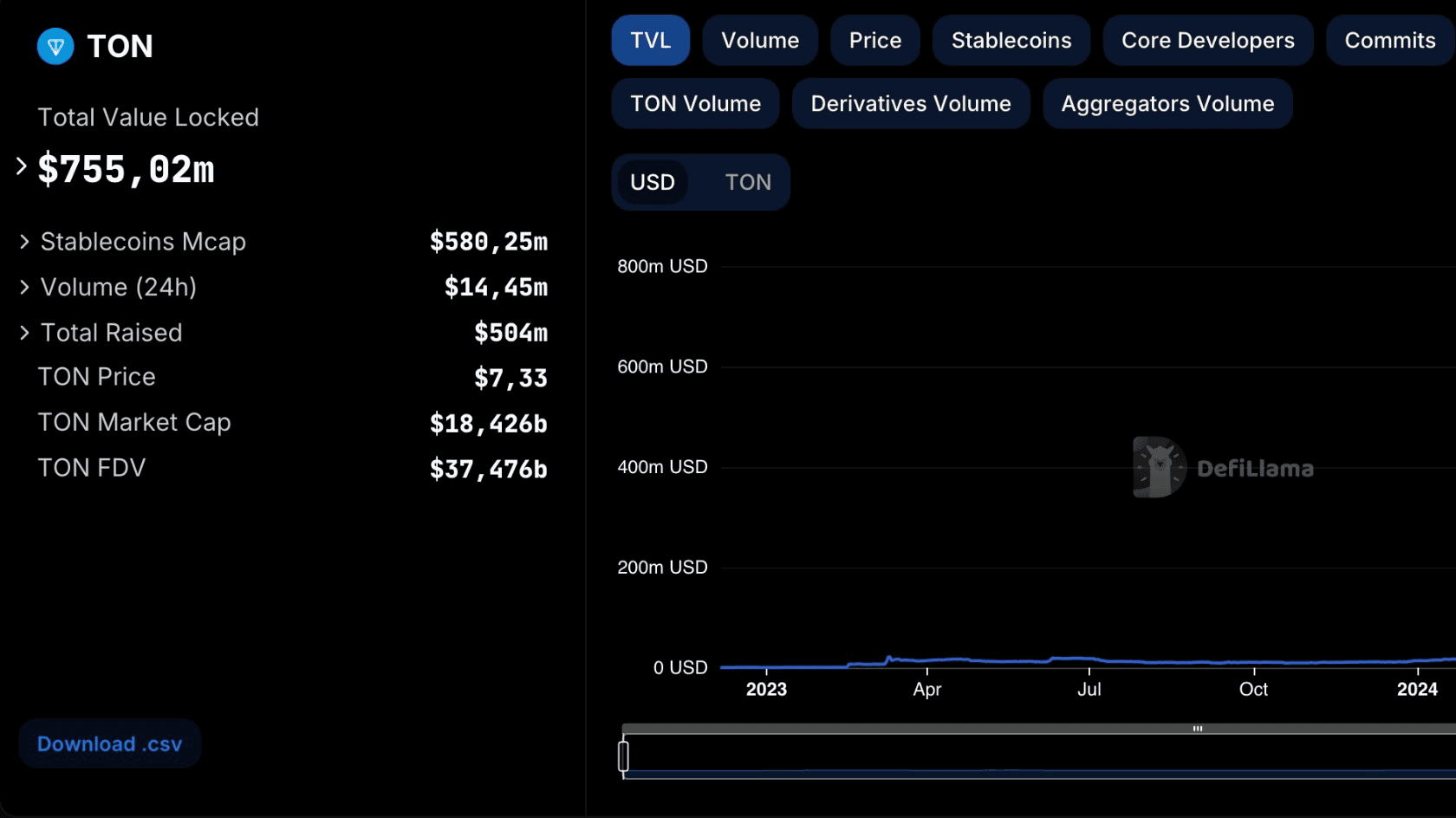Select USD denomination
Image resolution: width=1456 pixels, height=818 pixels.
(653, 182)
